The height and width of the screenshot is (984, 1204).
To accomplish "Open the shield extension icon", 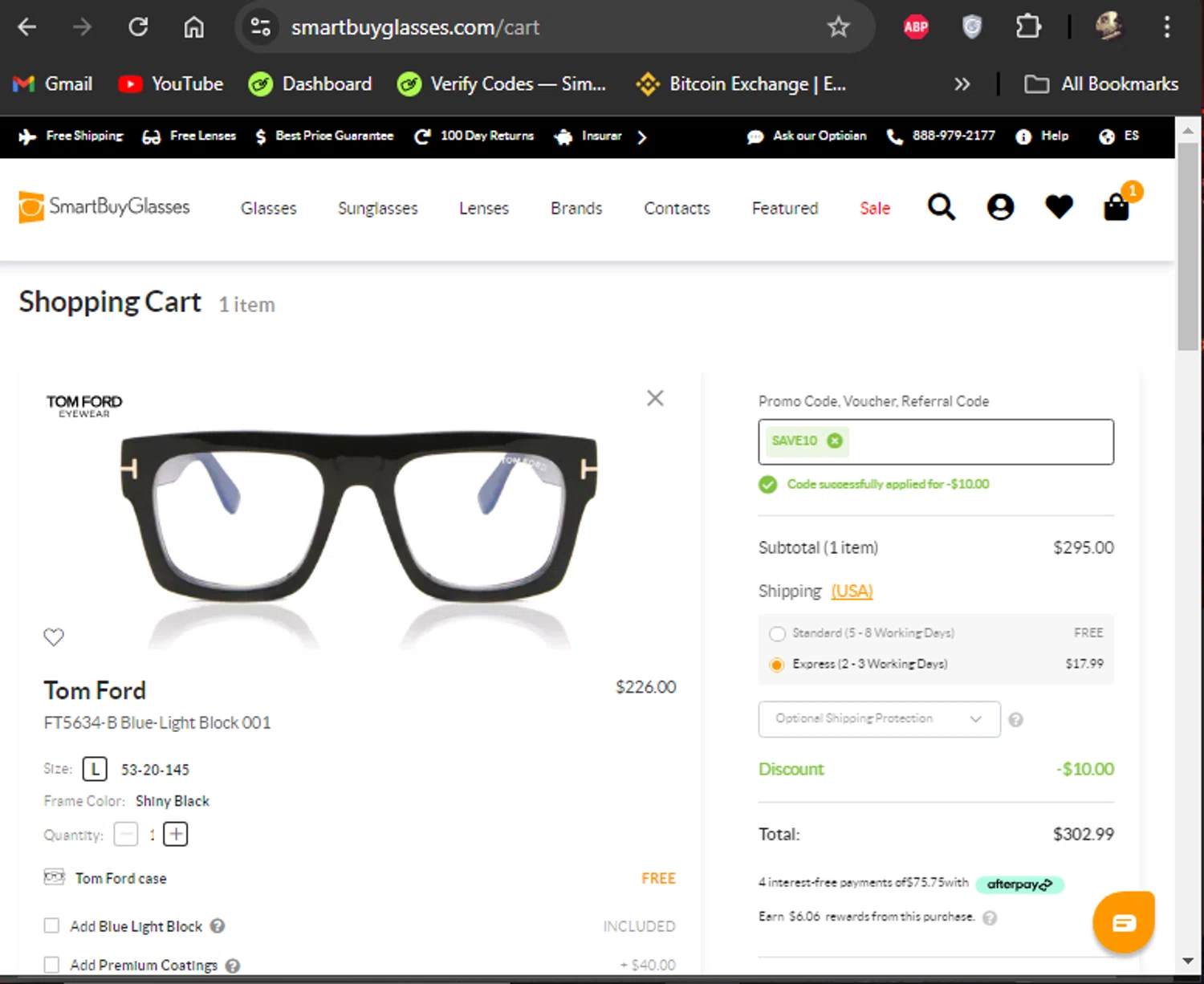I will point(972,27).
